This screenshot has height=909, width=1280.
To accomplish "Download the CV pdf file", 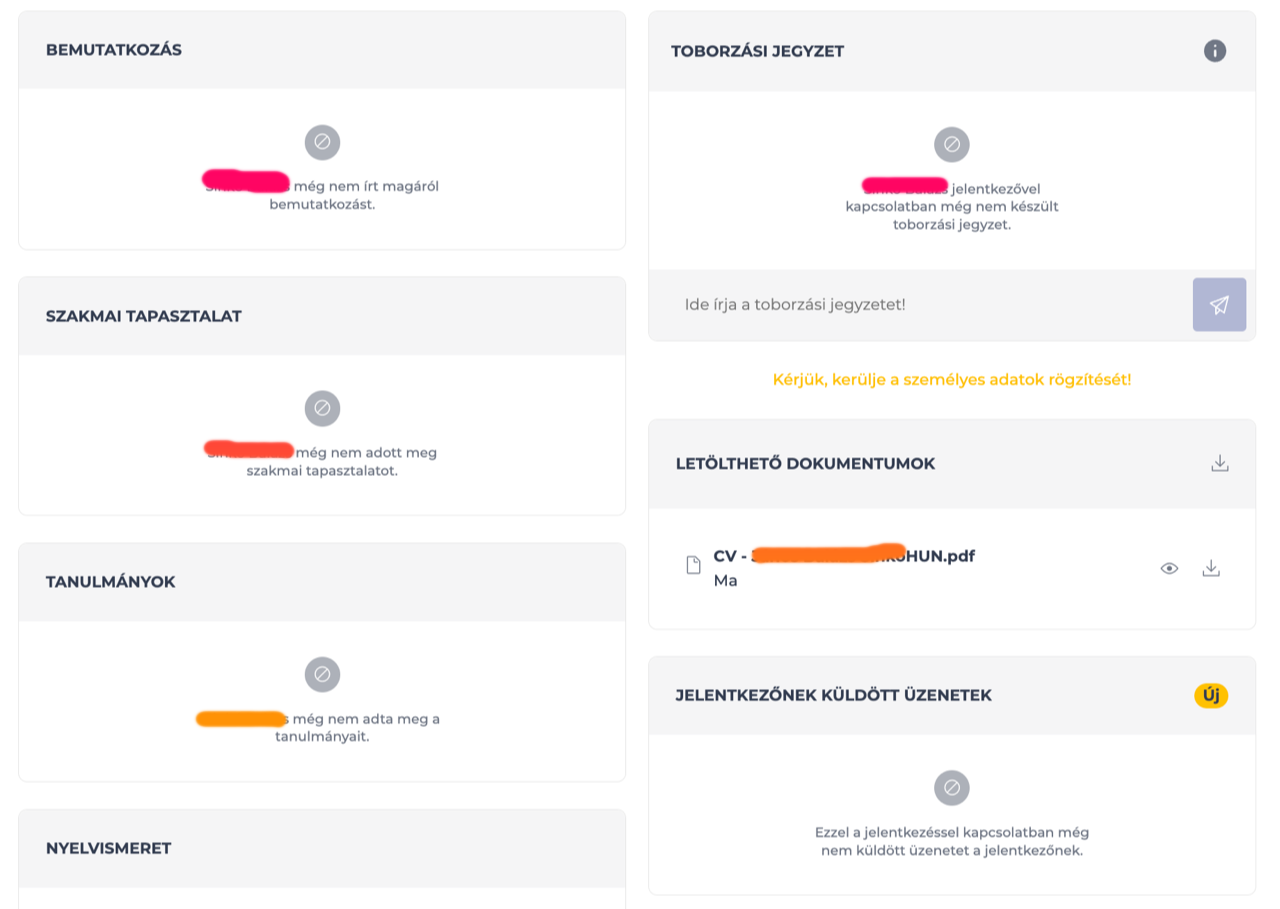I will [x=1211, y=568].
